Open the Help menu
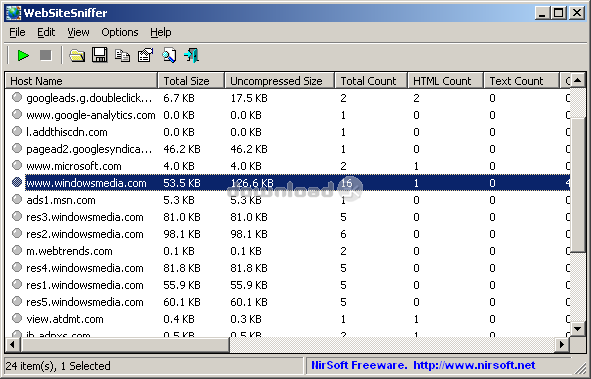This screenshot has width=591, height=379. coord(161,32)
